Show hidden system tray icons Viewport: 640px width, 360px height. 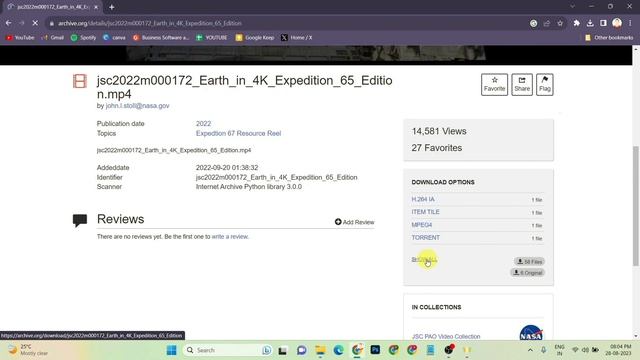530,350
